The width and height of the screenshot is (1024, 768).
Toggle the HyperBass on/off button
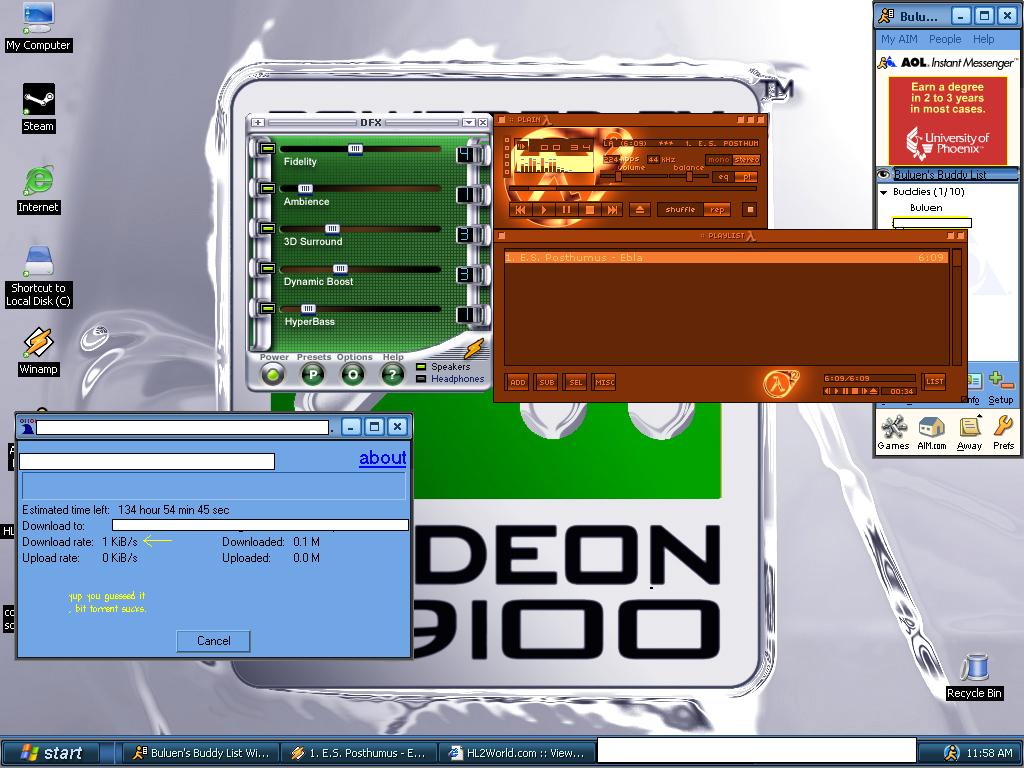pos(266,308)
